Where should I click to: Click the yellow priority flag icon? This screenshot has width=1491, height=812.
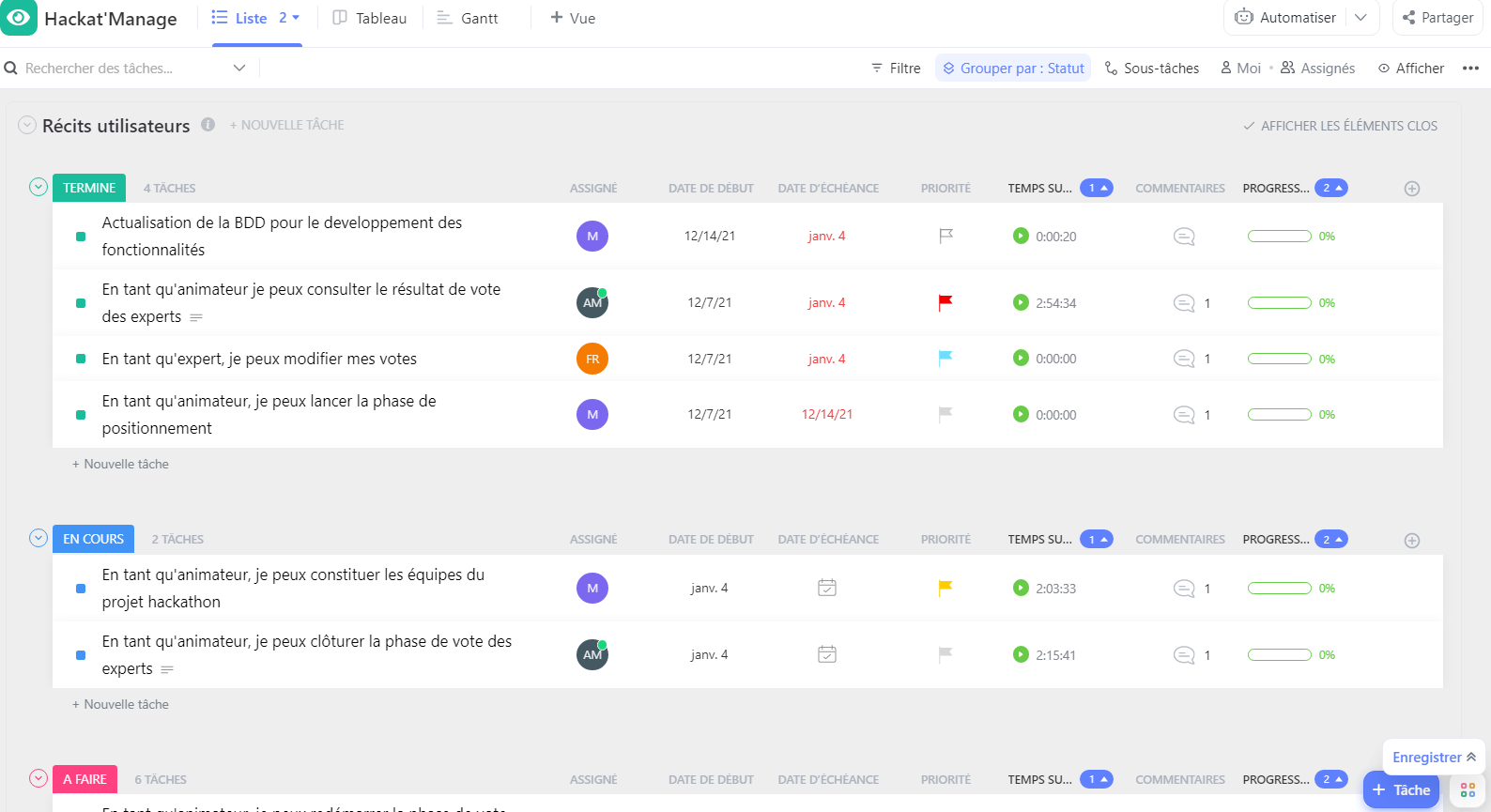[945, 588]
